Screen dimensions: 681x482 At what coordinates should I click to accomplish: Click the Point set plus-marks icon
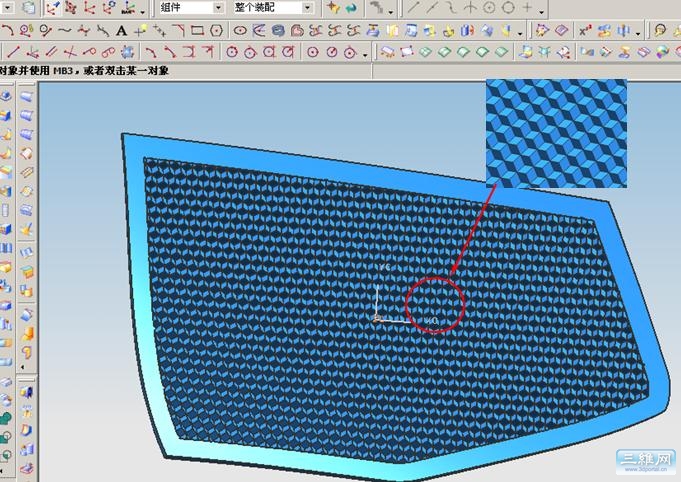coord(159,31)
